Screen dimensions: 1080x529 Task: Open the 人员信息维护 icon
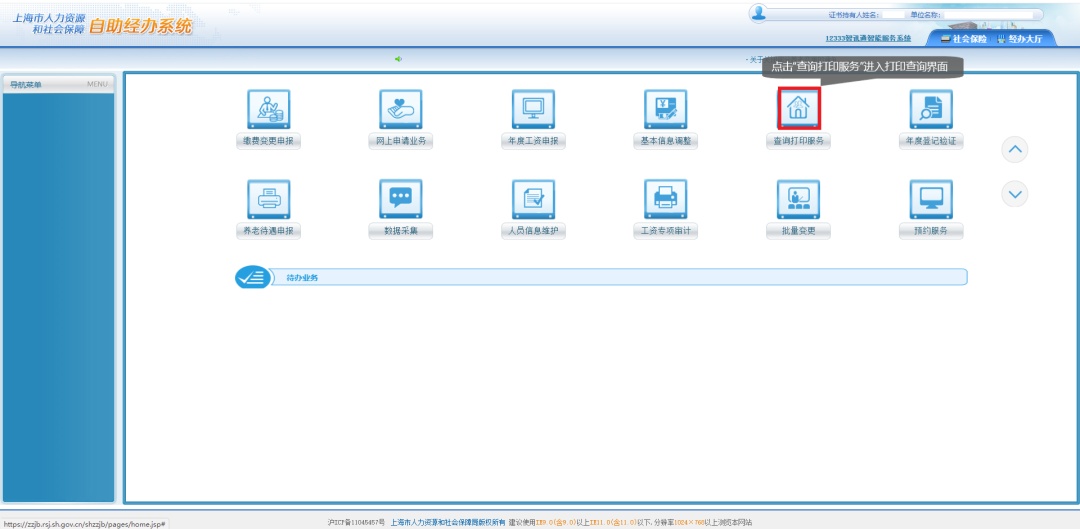point(533,199)
